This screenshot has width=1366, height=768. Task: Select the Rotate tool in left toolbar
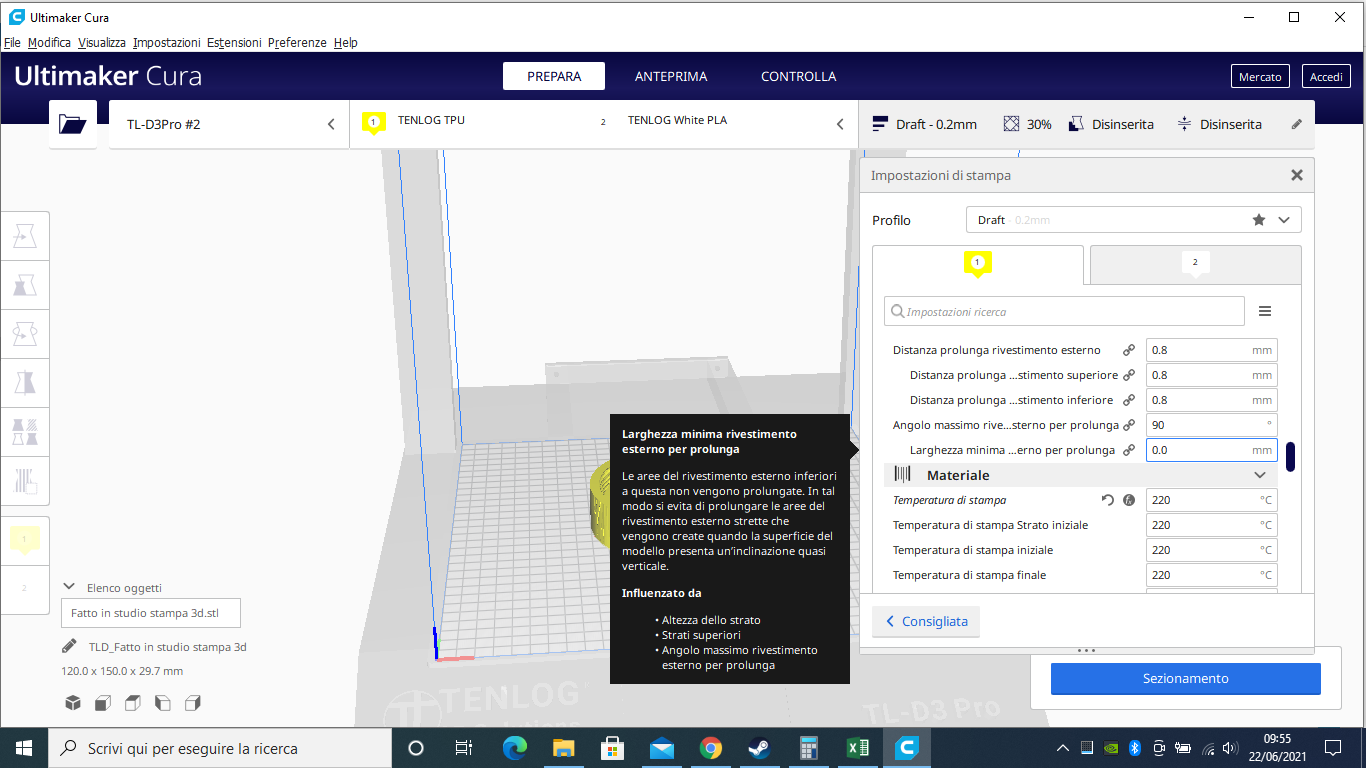point(25,334)
